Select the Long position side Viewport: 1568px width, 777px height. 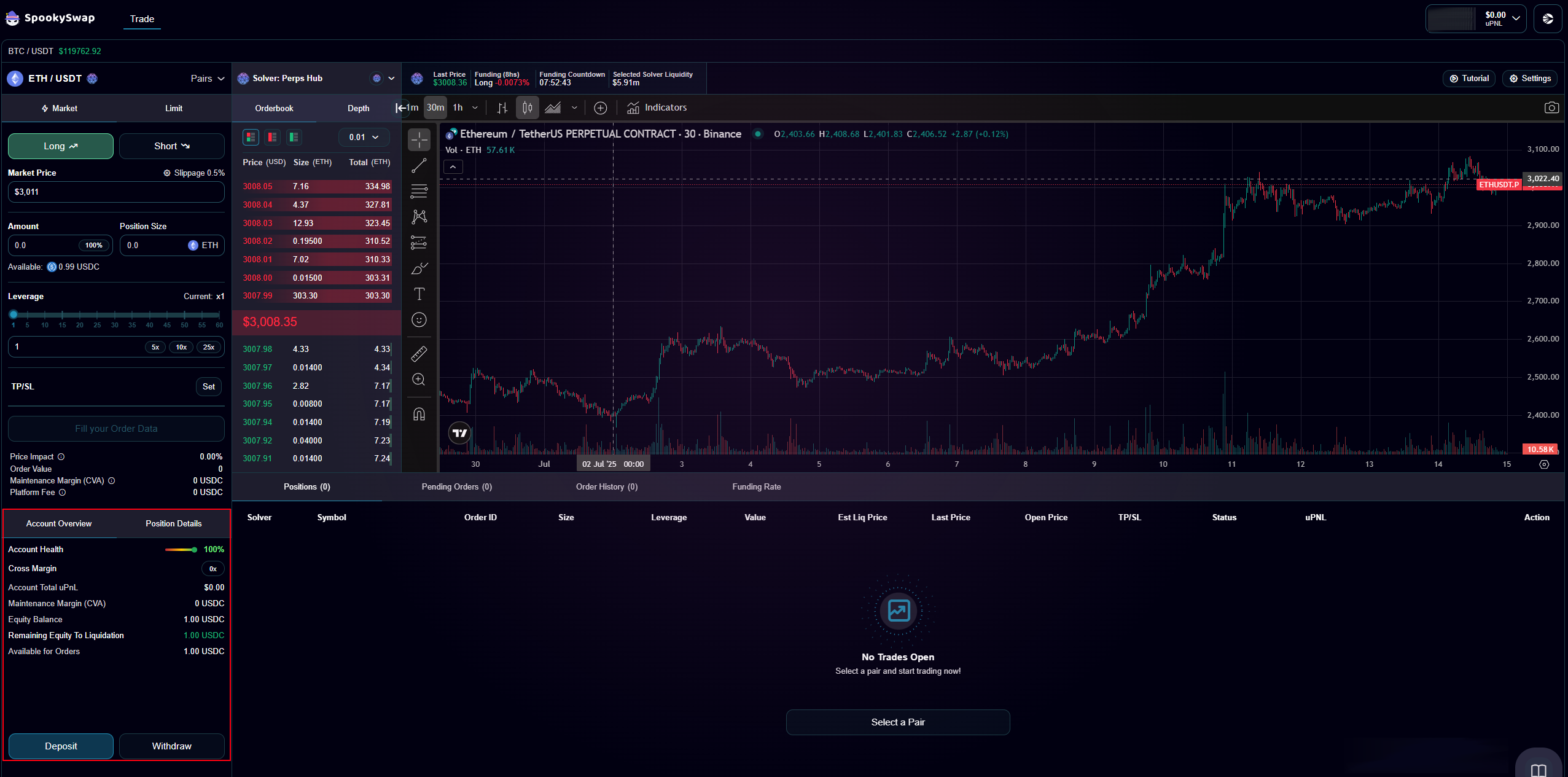(60, 146)
